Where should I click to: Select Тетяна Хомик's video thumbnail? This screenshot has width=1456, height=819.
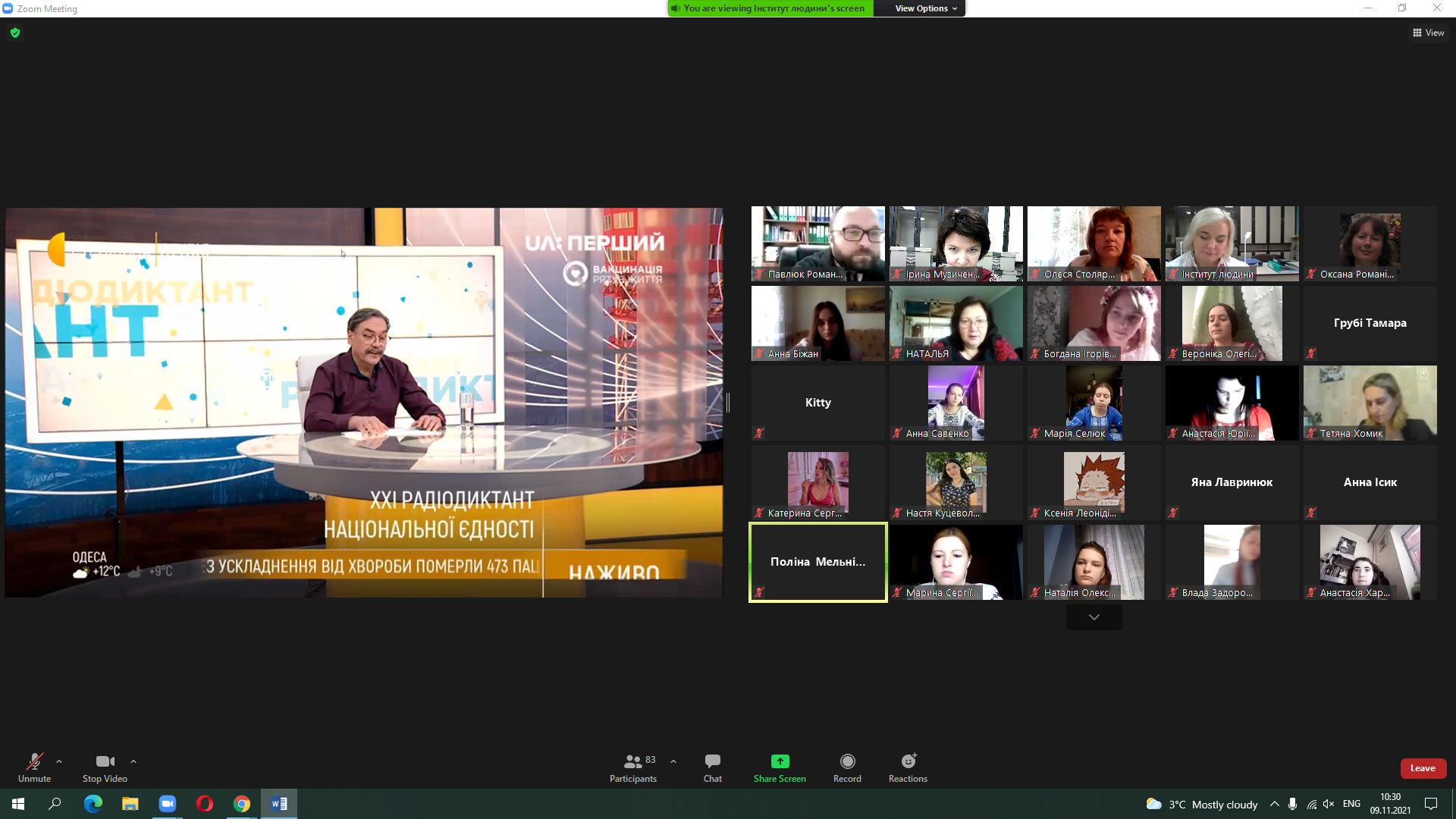[x=1370, y=403]
